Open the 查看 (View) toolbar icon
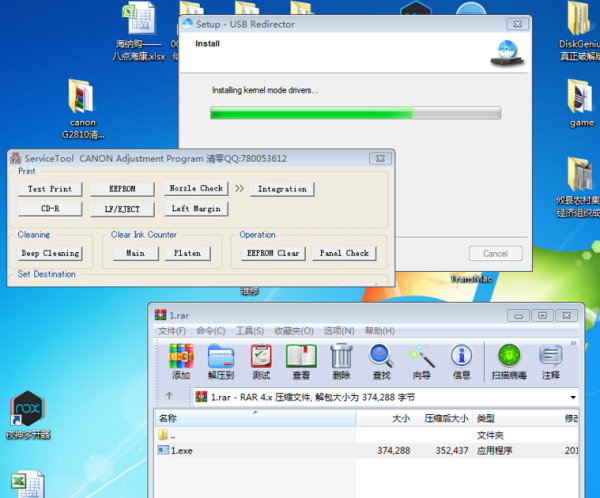This screenshot has width=600, height=498. (301, 361)
